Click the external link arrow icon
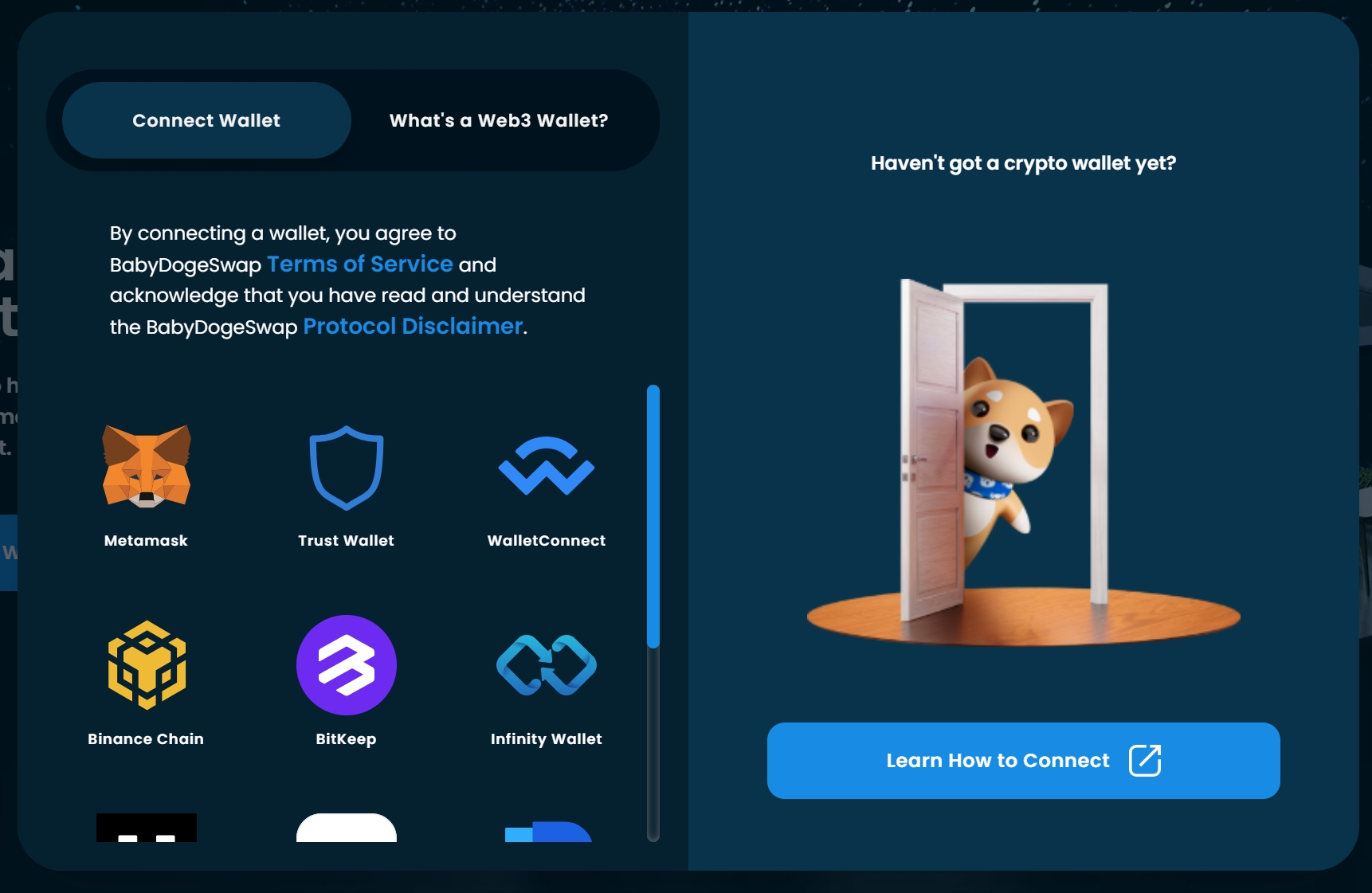1372x893 pixels. tap(1145, 760)
